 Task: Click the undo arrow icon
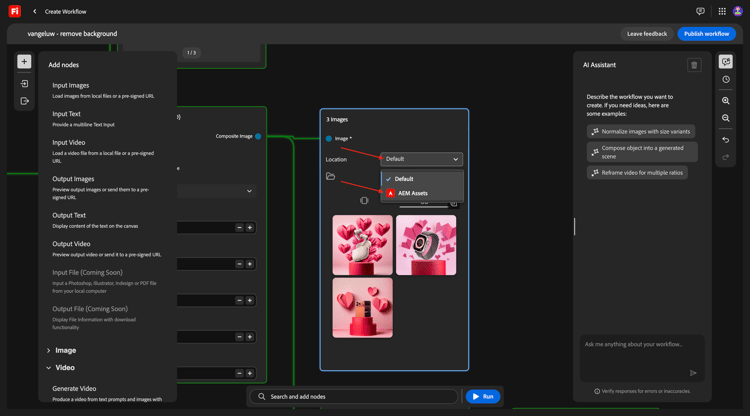point(726,140)
